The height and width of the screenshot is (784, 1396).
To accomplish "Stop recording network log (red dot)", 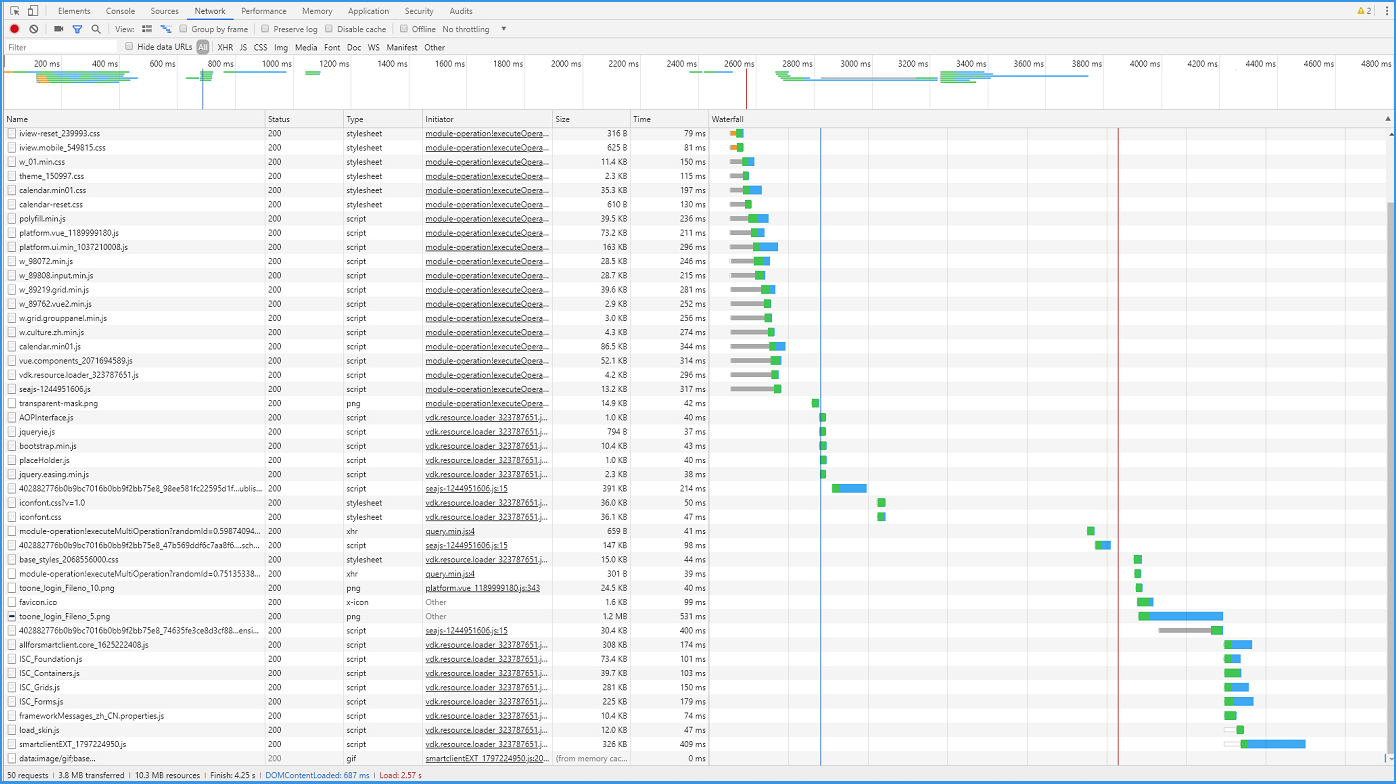I will 15,29.
